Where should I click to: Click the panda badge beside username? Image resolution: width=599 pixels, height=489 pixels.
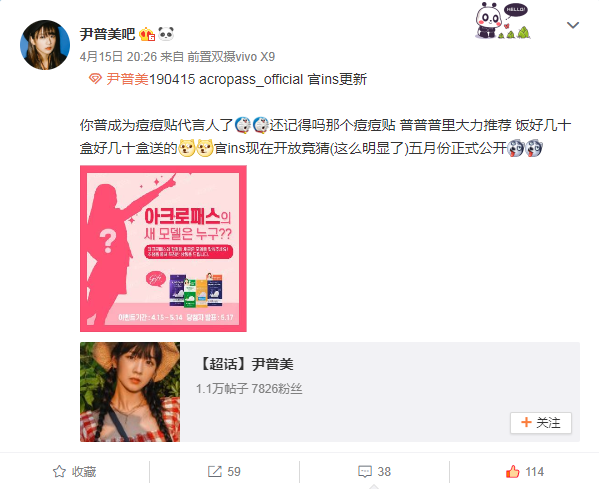(x=166, y=34)
